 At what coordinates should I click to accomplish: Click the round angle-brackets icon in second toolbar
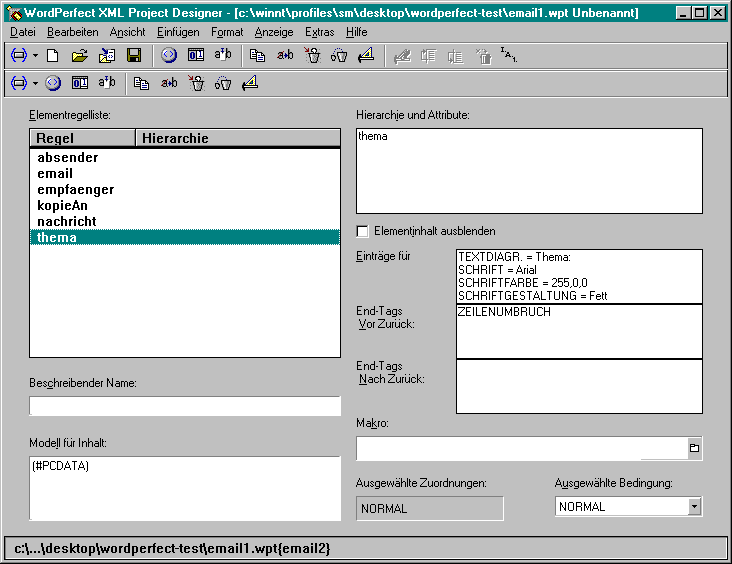pos(53,83)
